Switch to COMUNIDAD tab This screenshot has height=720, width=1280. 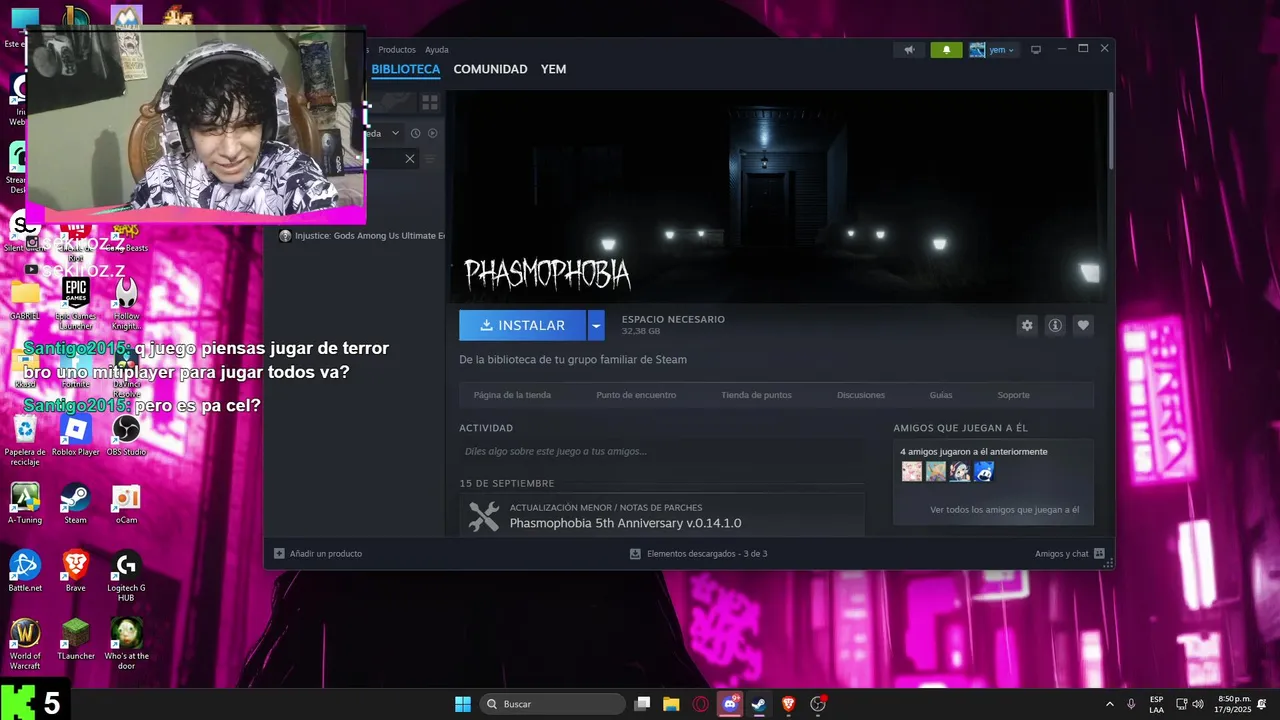pos(490,69)
